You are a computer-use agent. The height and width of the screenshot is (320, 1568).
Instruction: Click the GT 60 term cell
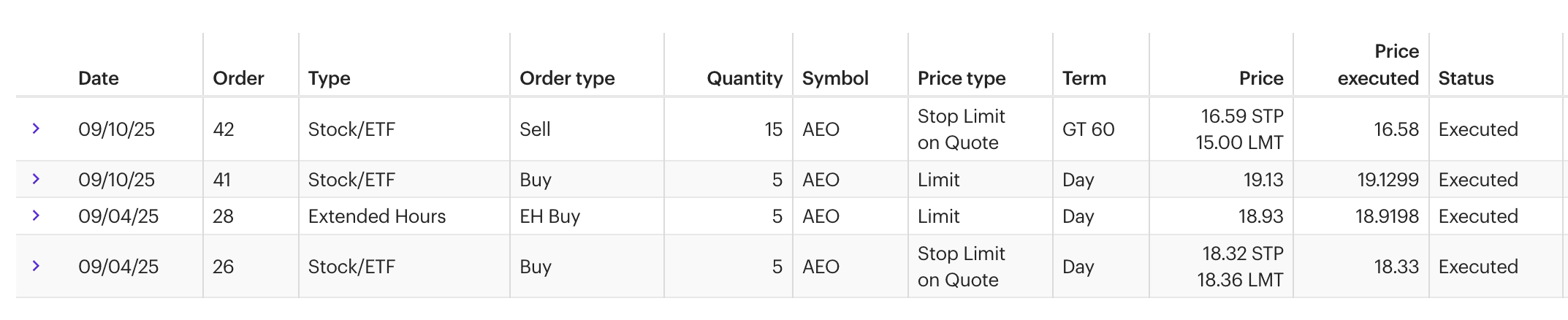pyautogui.click(x=1088, y=129)
